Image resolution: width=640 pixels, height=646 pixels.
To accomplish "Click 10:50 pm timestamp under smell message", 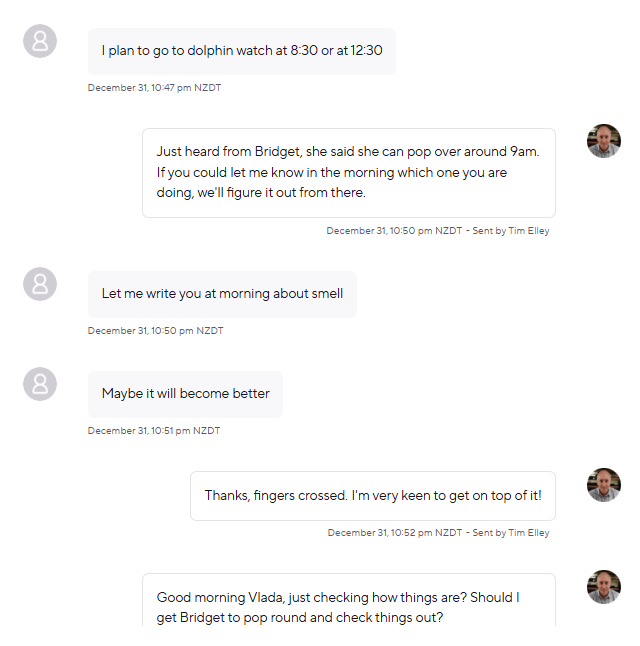I will click(x=154, y=331).
